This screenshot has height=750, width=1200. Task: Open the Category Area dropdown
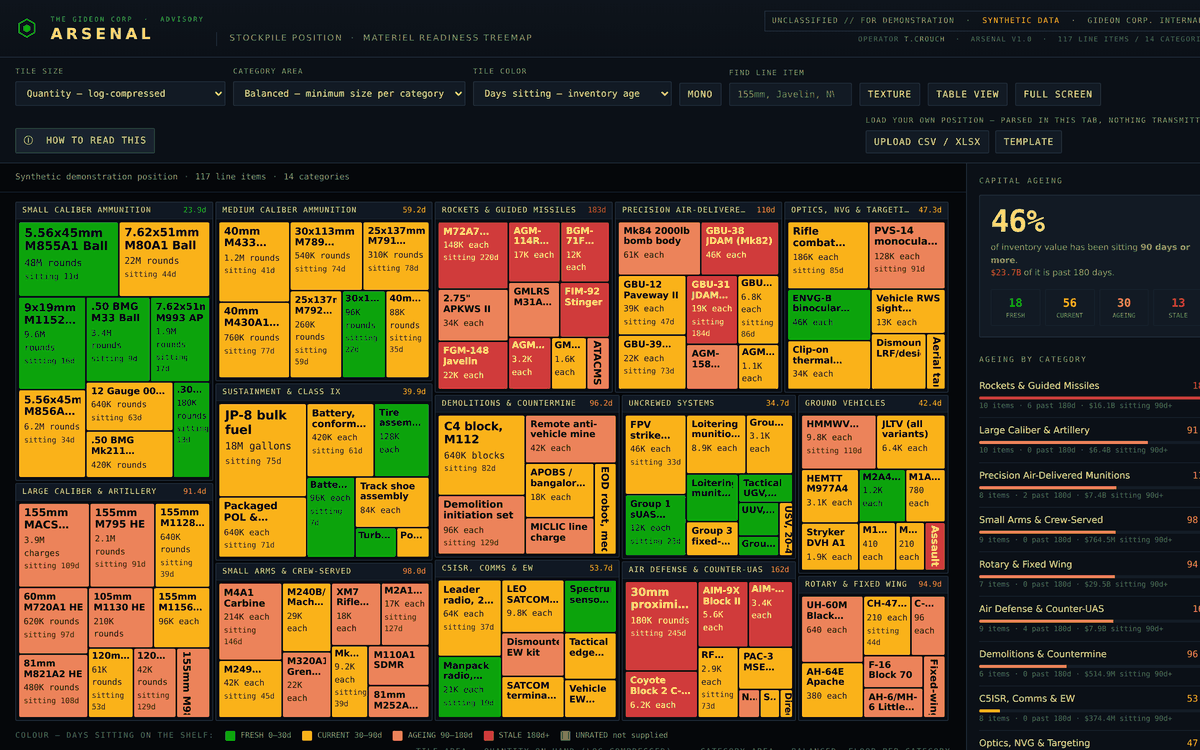[x=349, y=94]
